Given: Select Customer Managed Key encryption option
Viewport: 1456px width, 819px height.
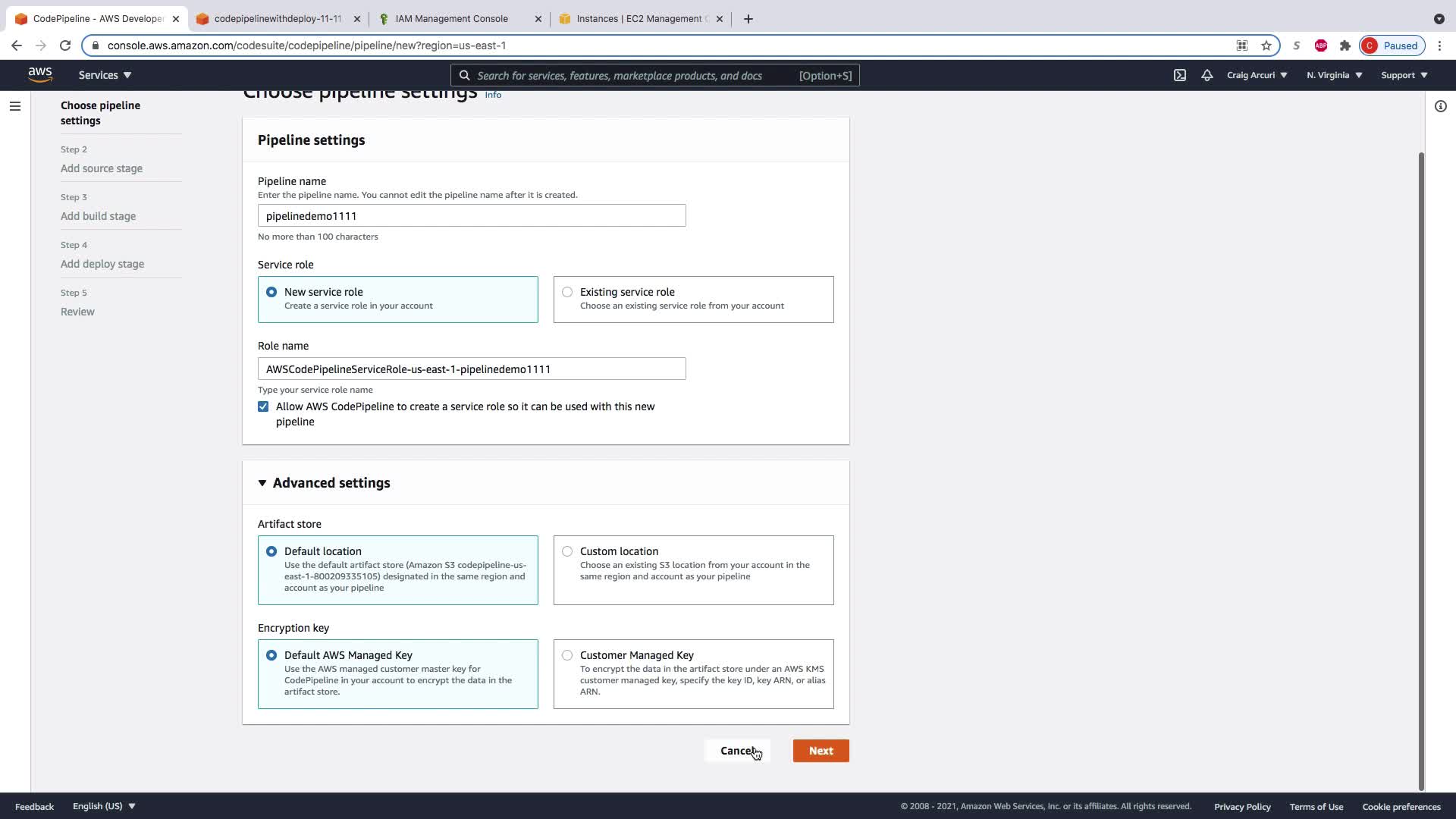Looking at the screenshot, I should click(567, 655).
